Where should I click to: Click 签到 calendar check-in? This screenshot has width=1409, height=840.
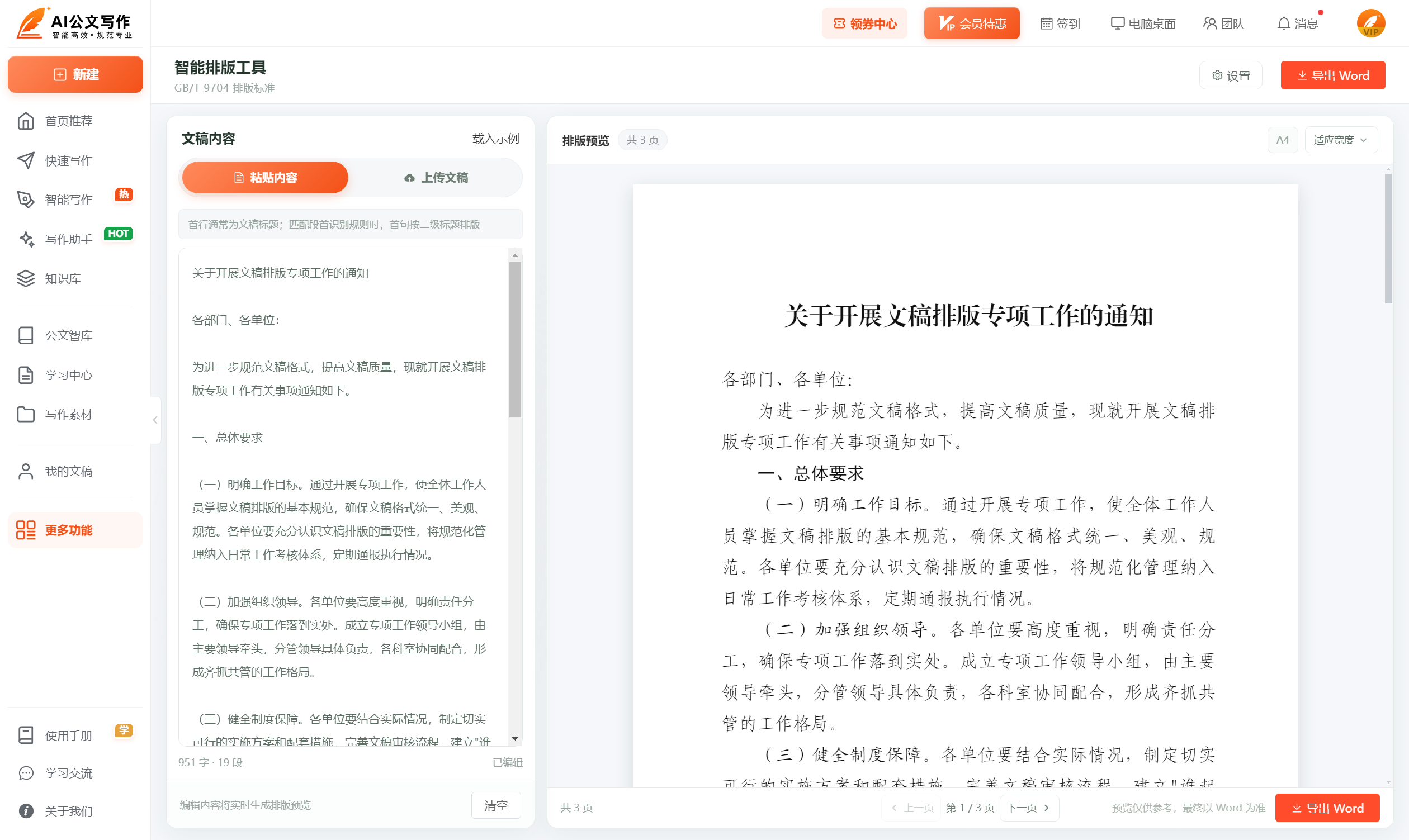click(x=1060, y=24)
